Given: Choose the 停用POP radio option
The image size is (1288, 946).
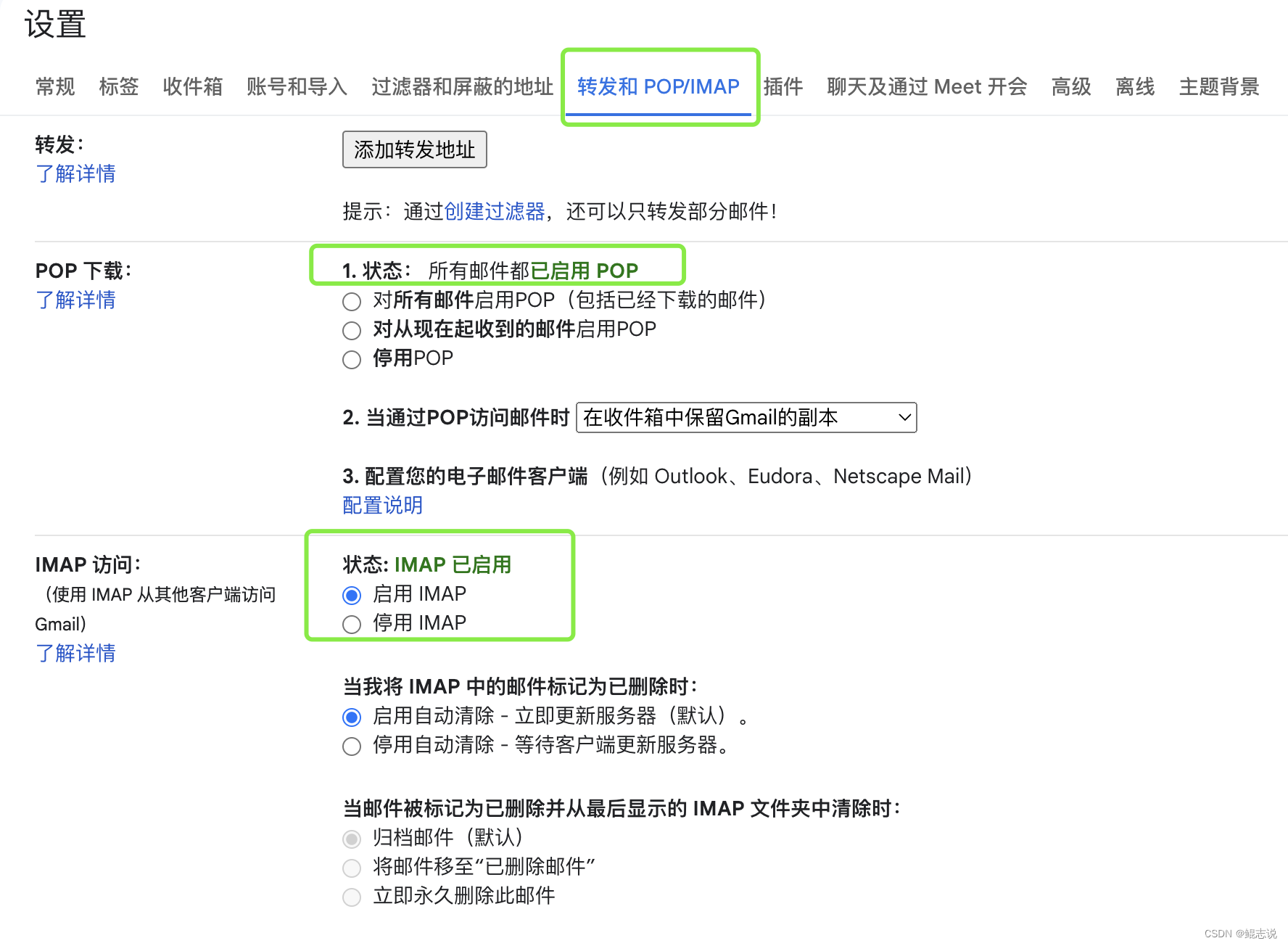Looking at the screenshot, I should [352, 360].
